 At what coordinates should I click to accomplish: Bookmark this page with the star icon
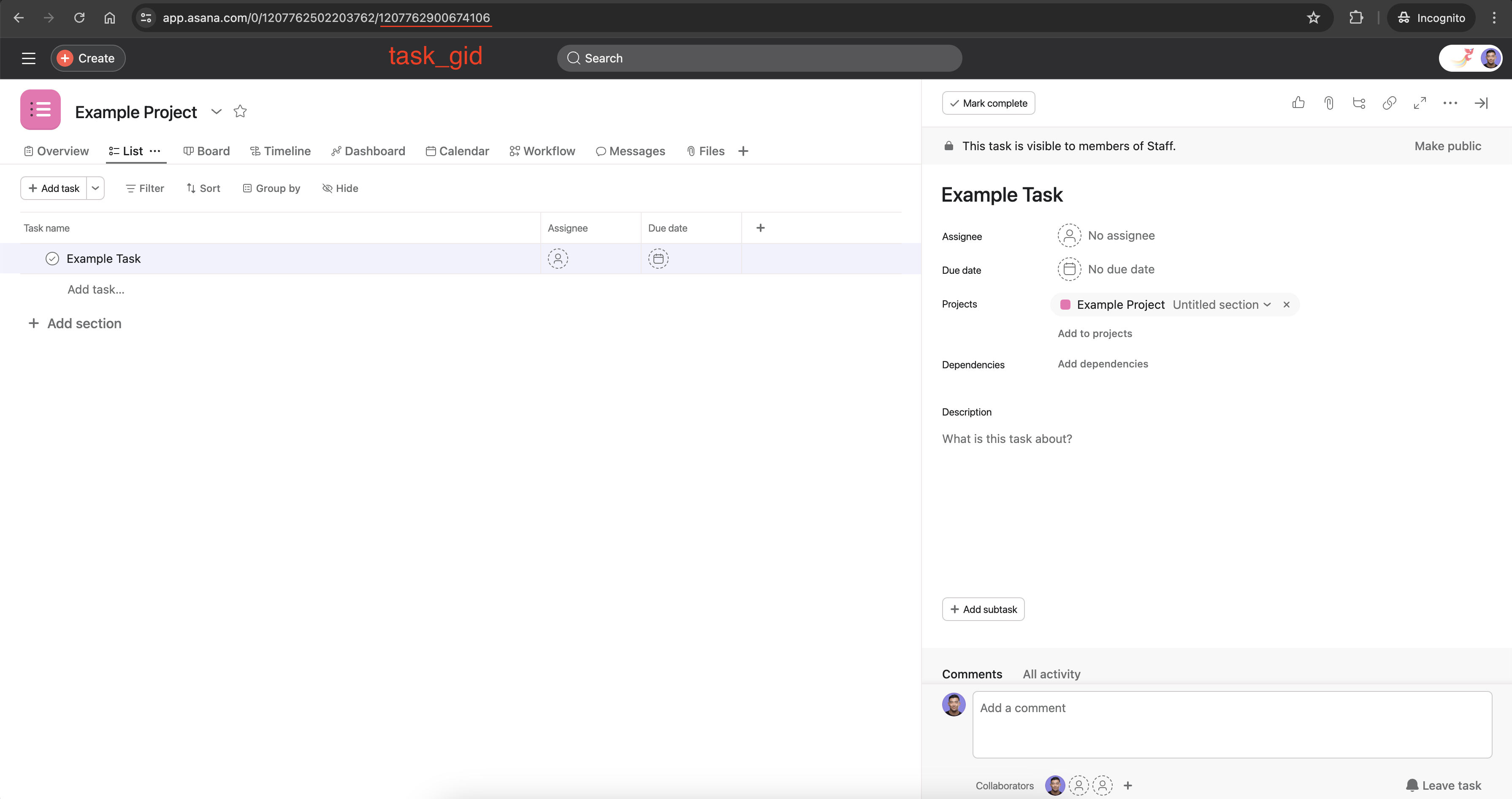tap(1314, 18)
